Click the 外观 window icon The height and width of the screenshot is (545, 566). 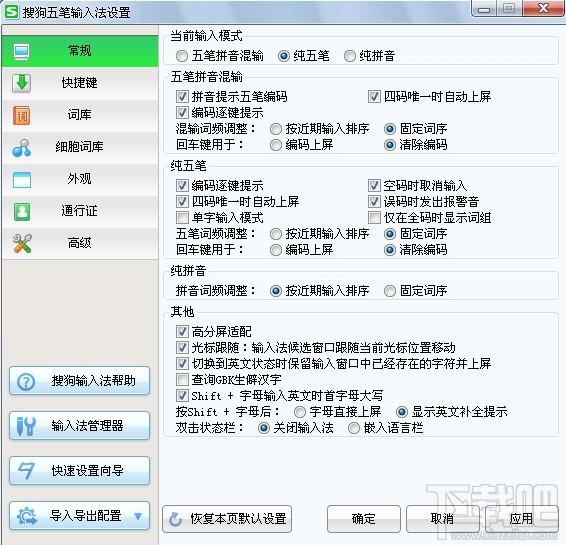coord(22,179)
